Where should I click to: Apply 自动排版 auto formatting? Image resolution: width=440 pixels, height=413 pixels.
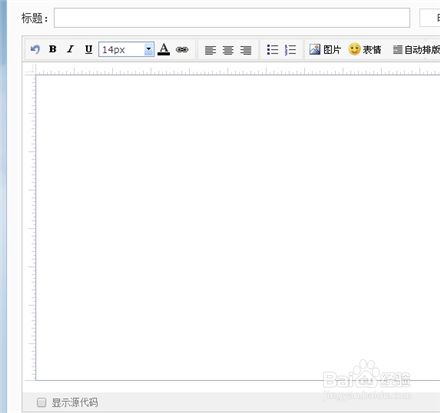416,50
